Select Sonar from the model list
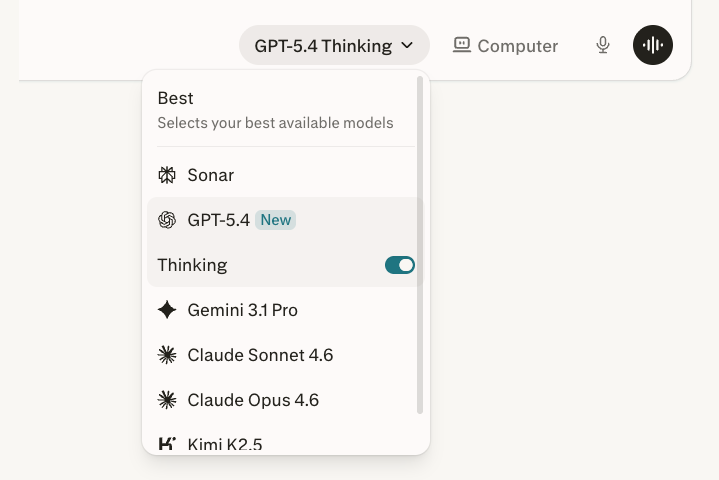This screenshot has height=480, width=719. click(211, 175)
